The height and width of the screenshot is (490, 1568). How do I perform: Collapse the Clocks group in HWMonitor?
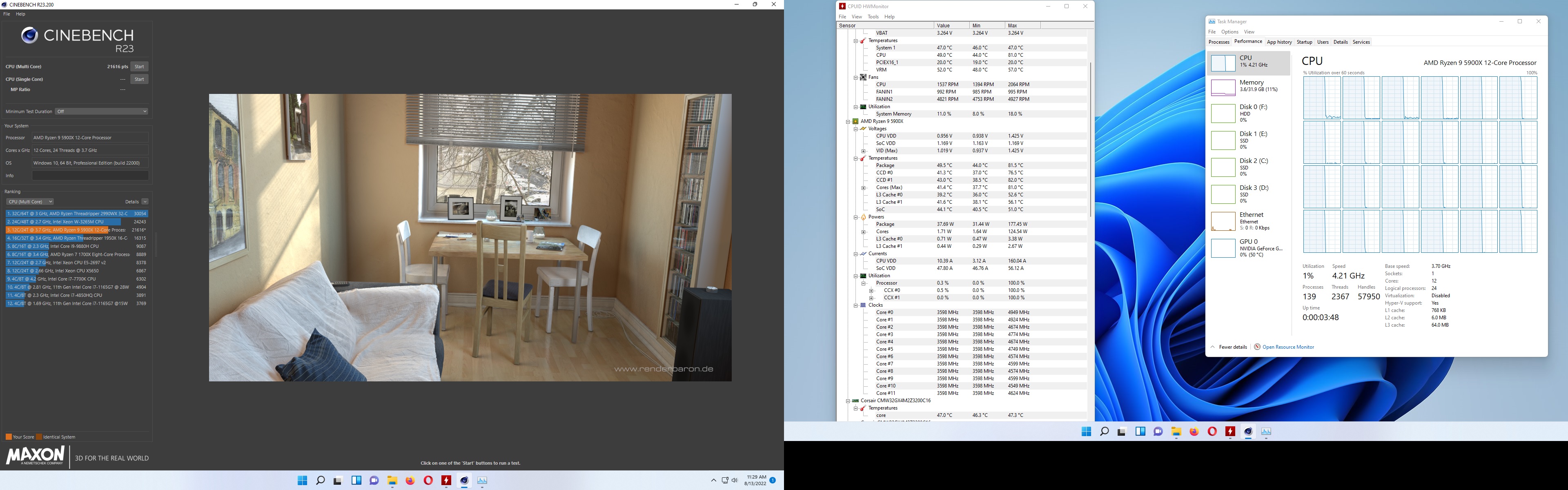click(855, 305)
